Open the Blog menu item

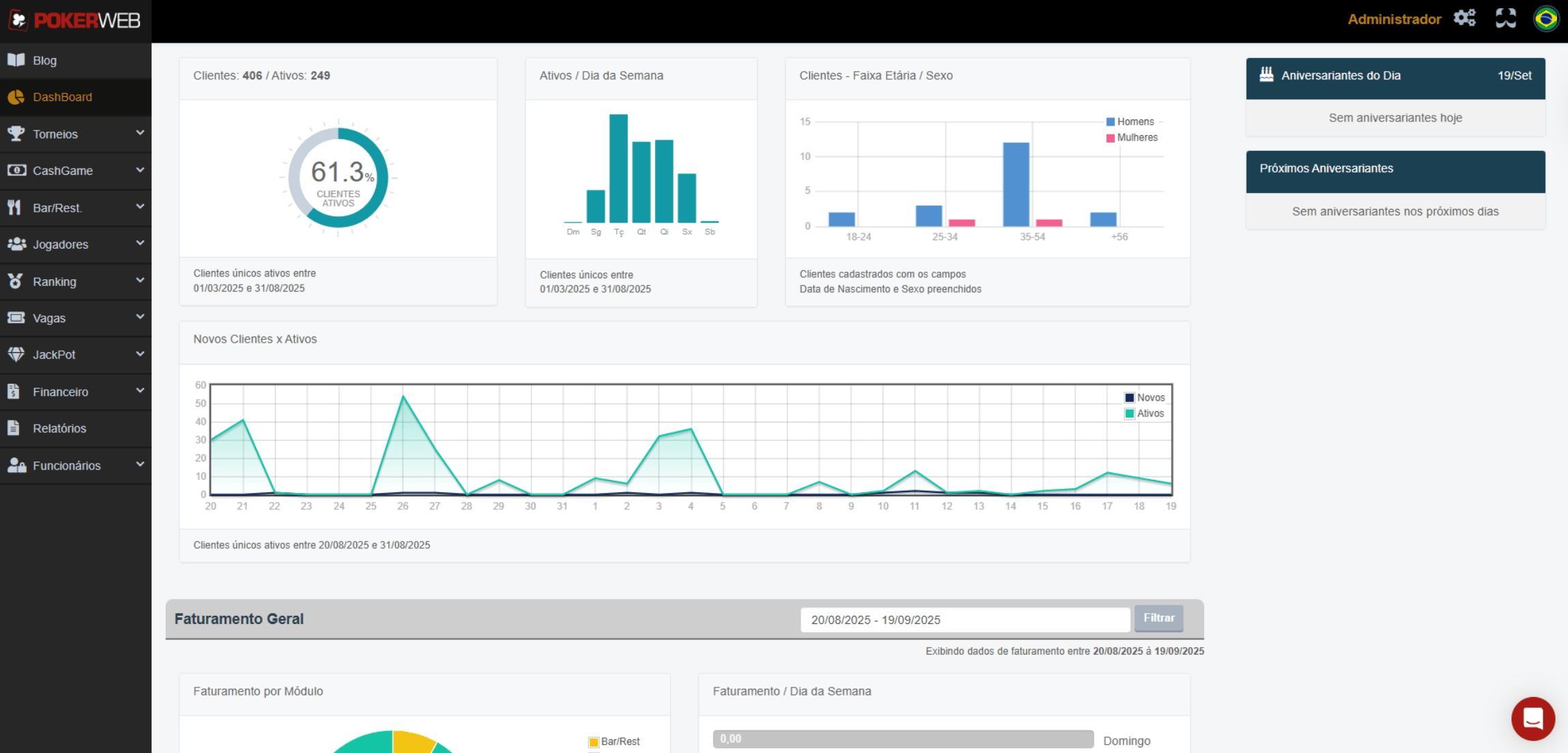[x=45, y=60]
